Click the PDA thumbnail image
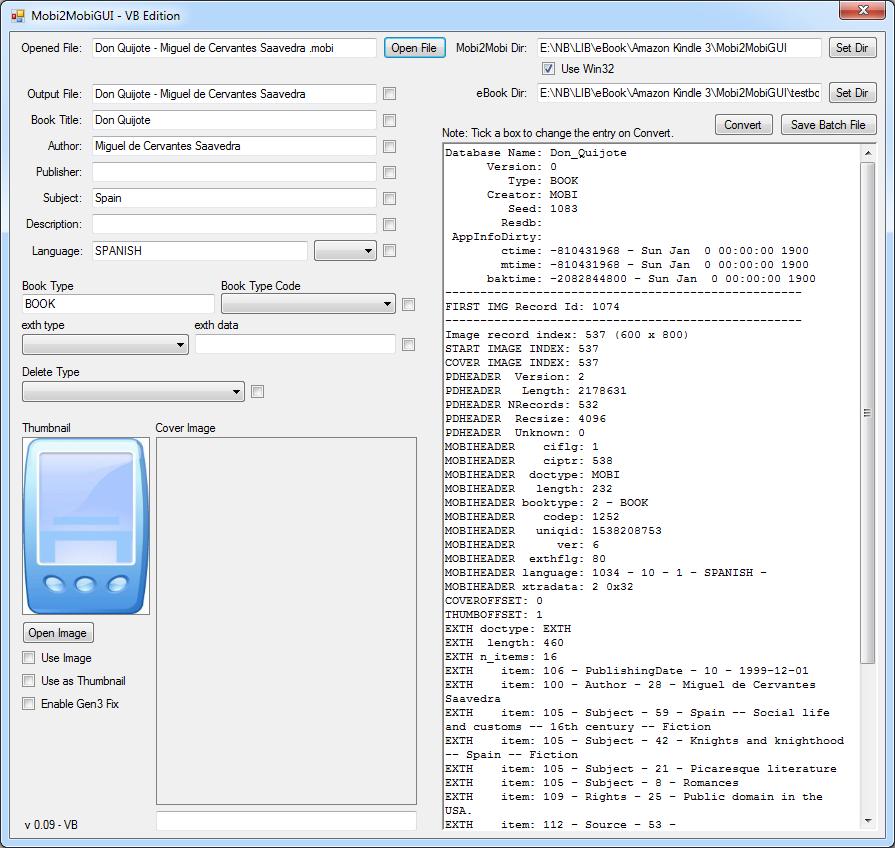The image size is (895, 848). coord(86,525)
